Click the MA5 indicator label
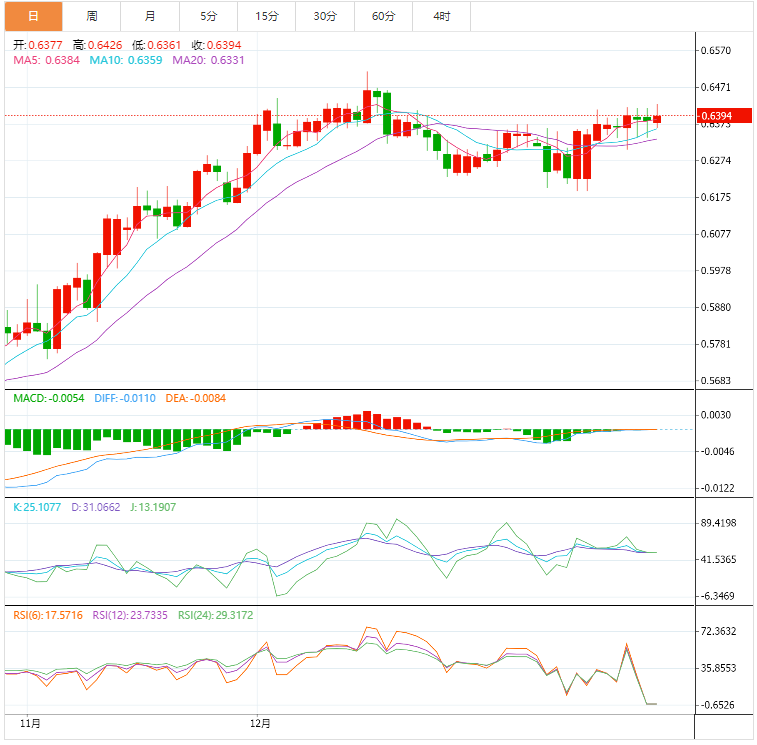 point(46,61)
